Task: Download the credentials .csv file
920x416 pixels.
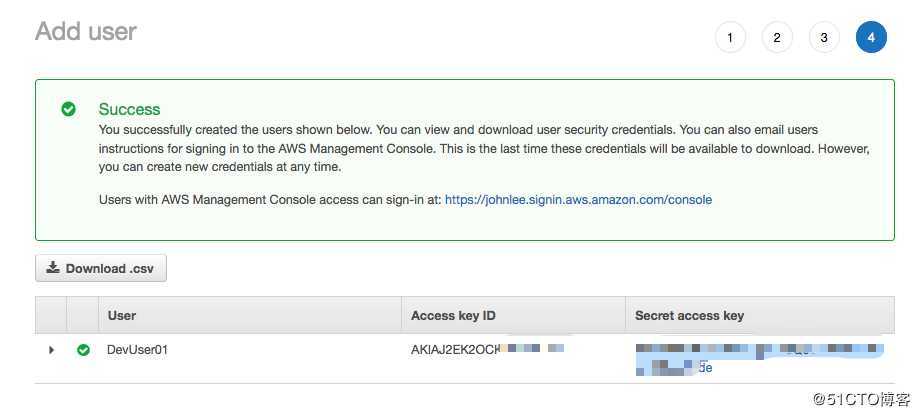Action: pos(101,268)
